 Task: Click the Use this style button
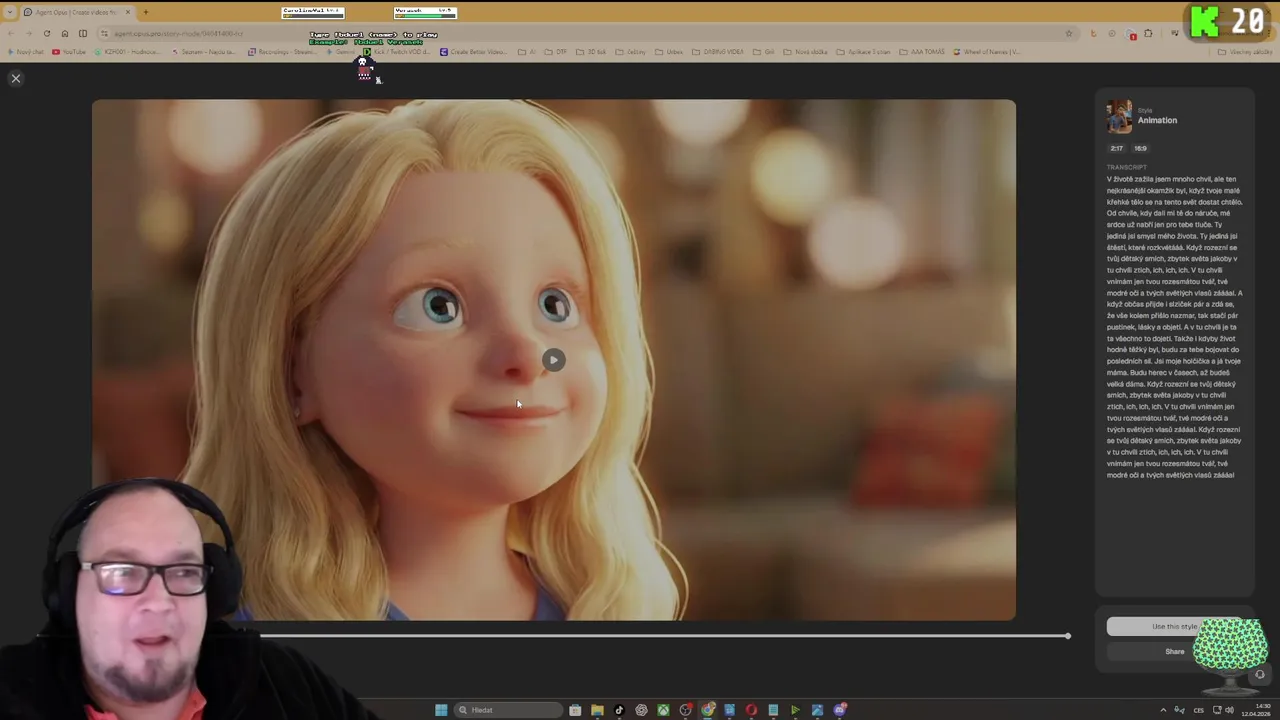pos(1174,627)
